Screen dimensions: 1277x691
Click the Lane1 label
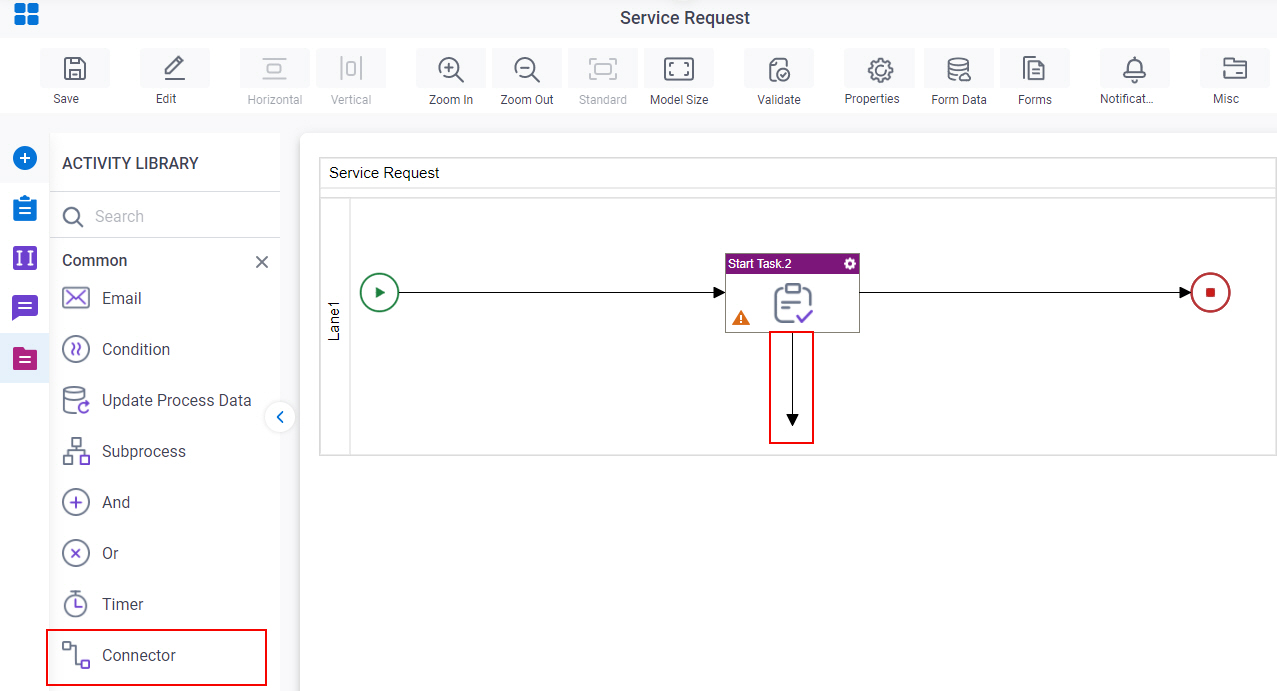pos(334,321)
